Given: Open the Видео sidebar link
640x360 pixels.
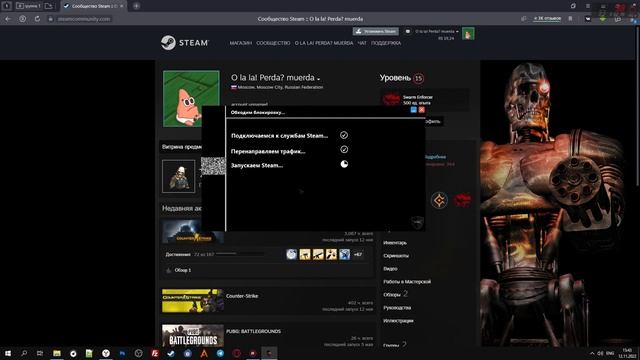Looking at the screenshot, I should (x=390, y=269).
